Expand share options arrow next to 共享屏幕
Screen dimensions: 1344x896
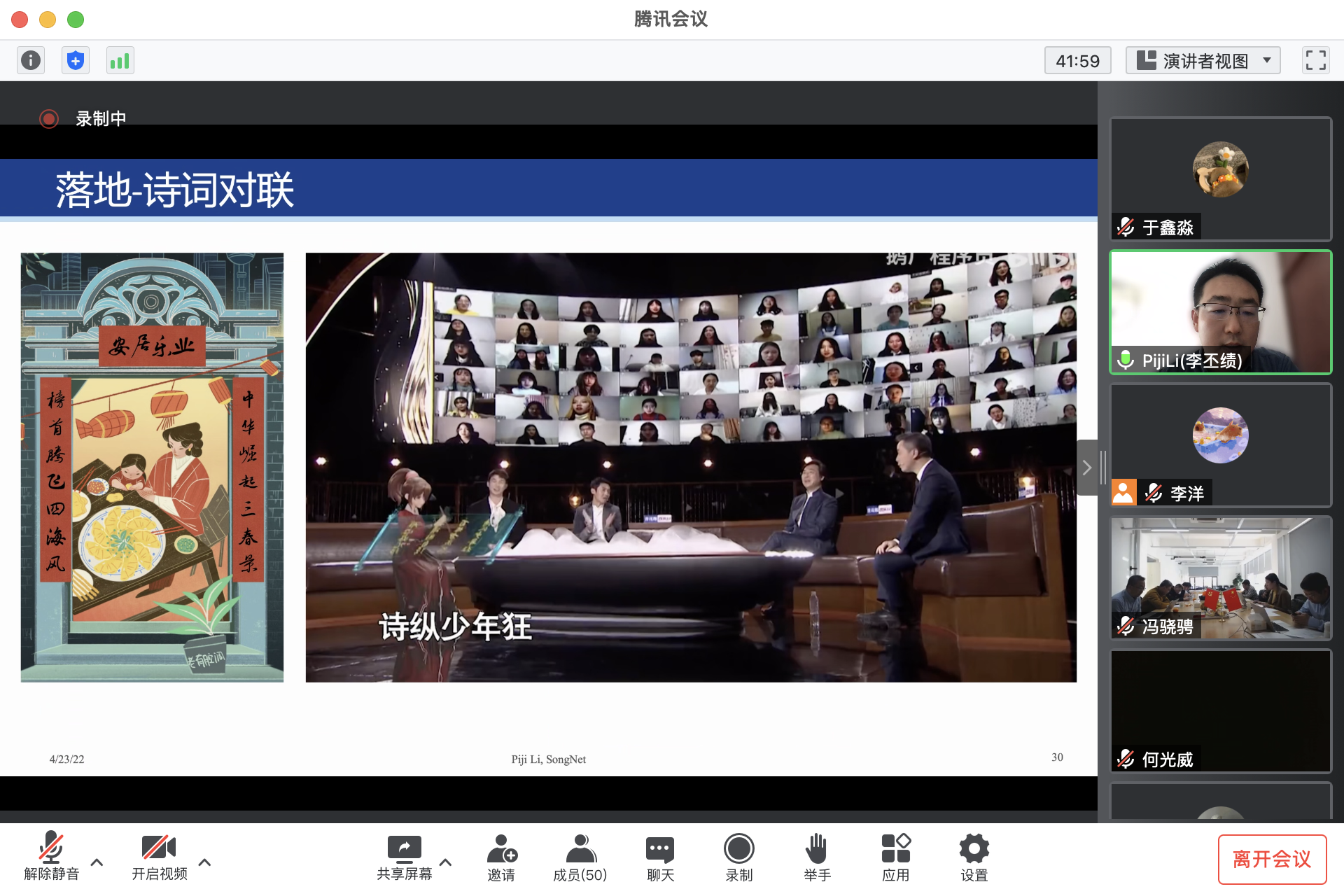point(445,862)
